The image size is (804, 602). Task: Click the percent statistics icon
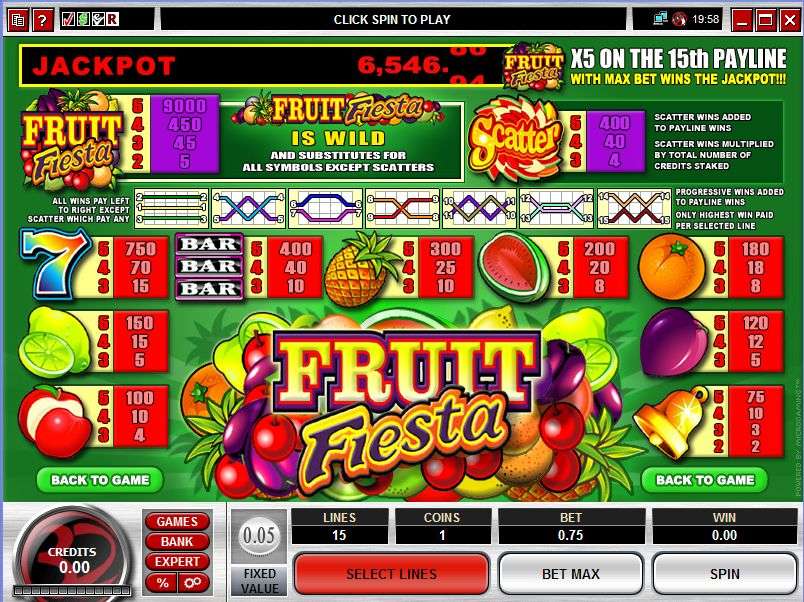[x=163, y=583]
